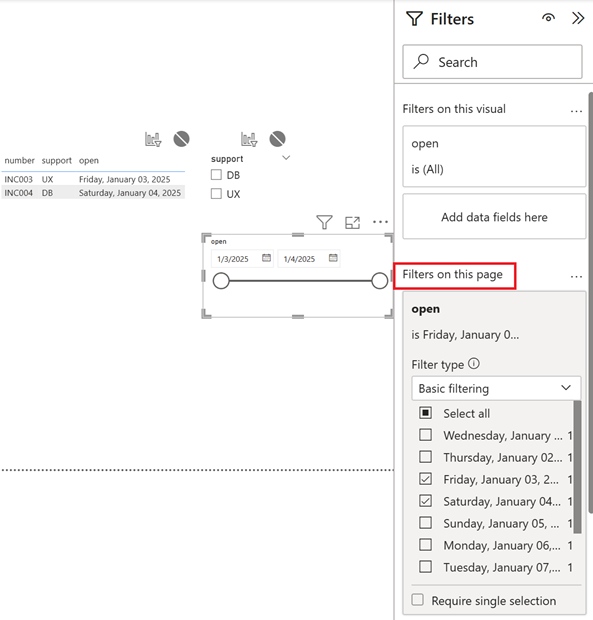Click the filter values list scrollbar
The height and width of the screenshot is (620, 593).
pos(577,467)
